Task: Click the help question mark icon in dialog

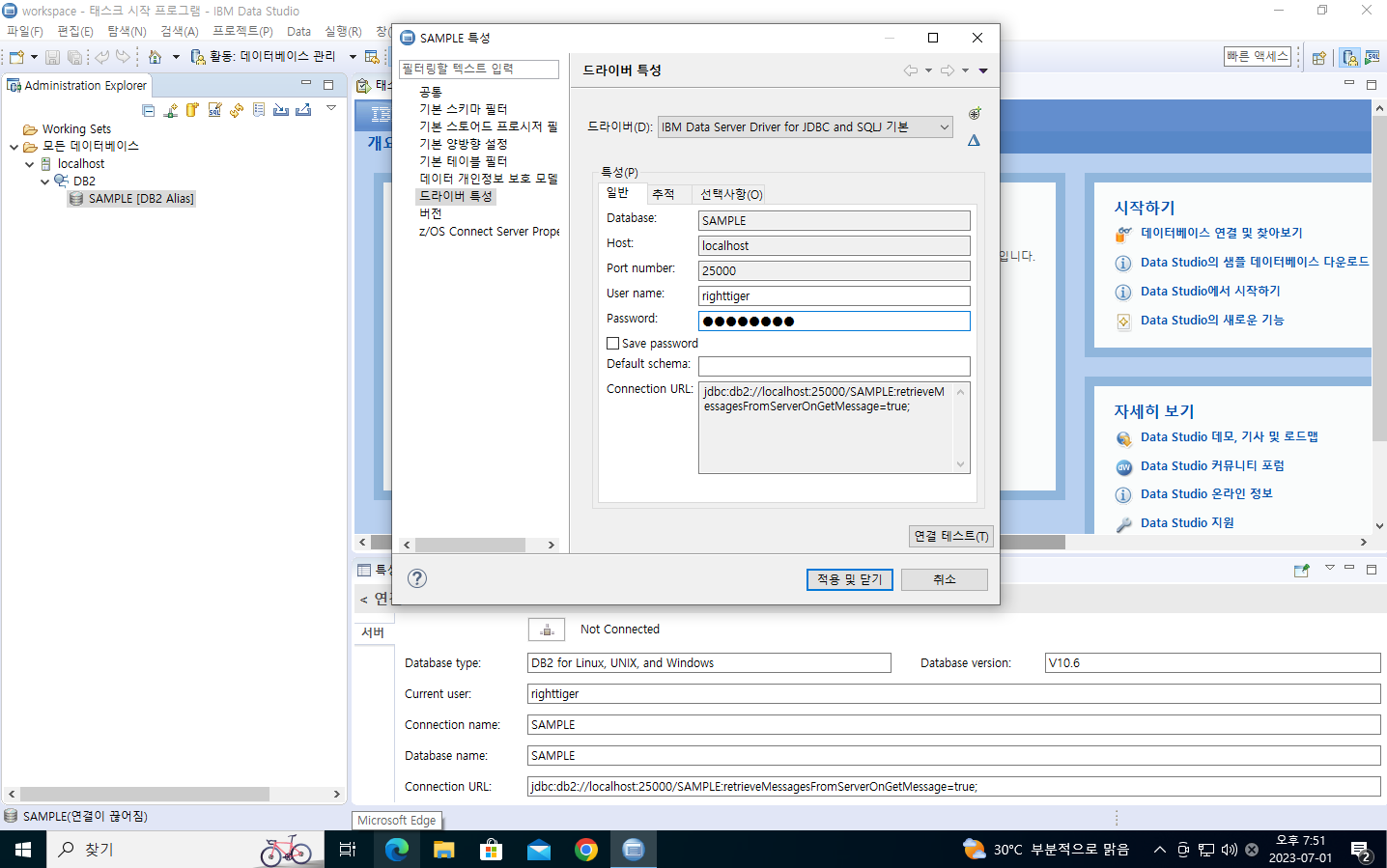Action: [417, 578]
